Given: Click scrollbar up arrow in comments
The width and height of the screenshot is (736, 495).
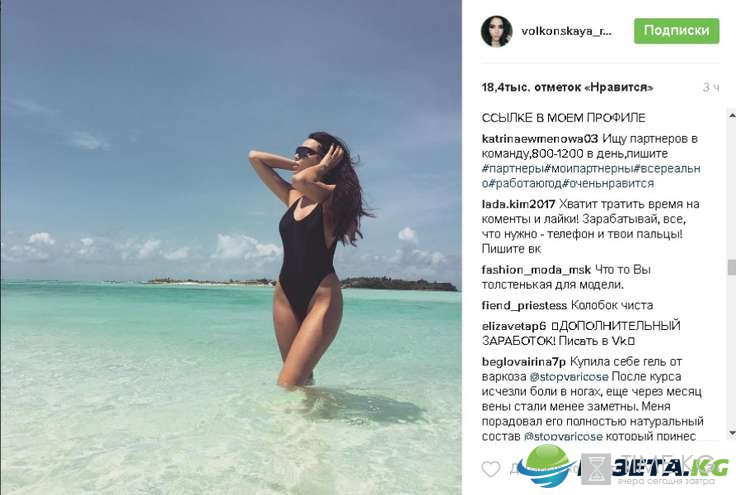Looking at the screenshot, I should coord(731,114).
